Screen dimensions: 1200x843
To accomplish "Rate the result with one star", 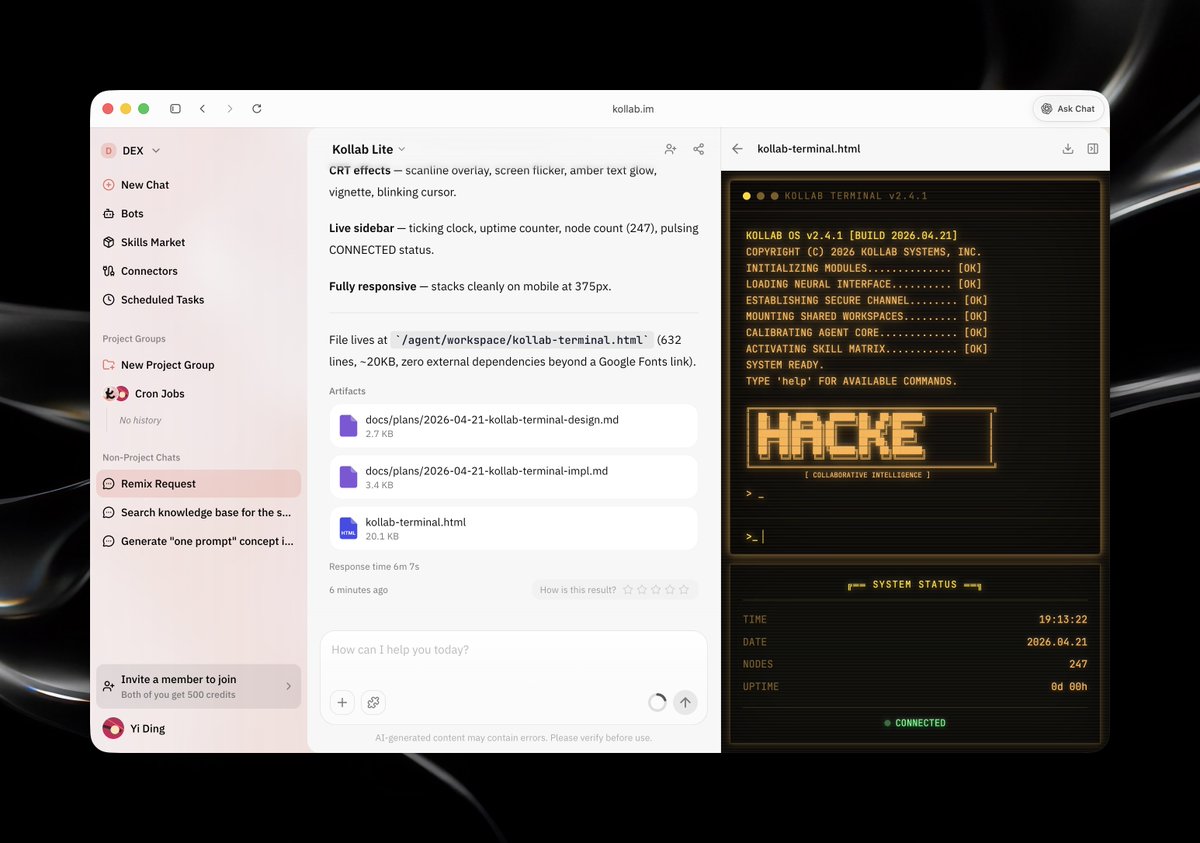I will point(628,590).
